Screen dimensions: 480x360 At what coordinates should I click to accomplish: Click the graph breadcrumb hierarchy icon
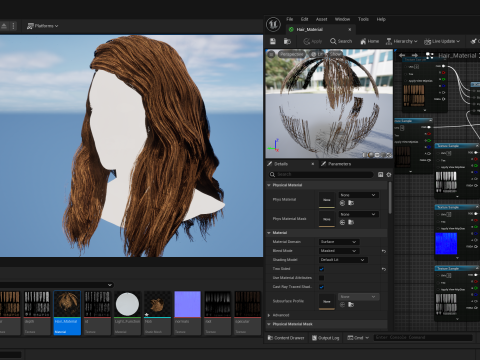pyautogui.click(x=430, y=56)
